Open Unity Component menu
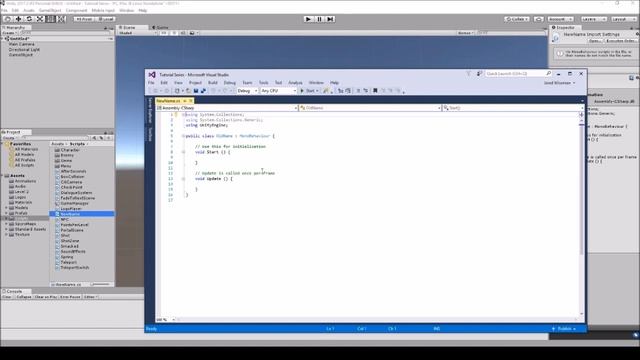Viewport: 640px width, 360px height. 76,10
